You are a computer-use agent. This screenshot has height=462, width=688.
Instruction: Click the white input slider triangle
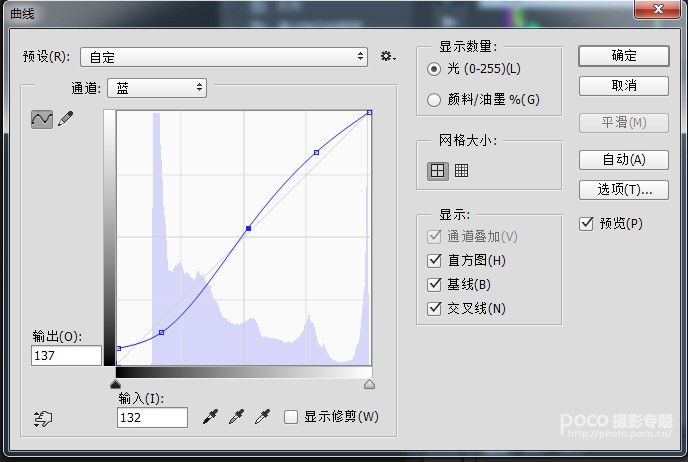point(369,384)
